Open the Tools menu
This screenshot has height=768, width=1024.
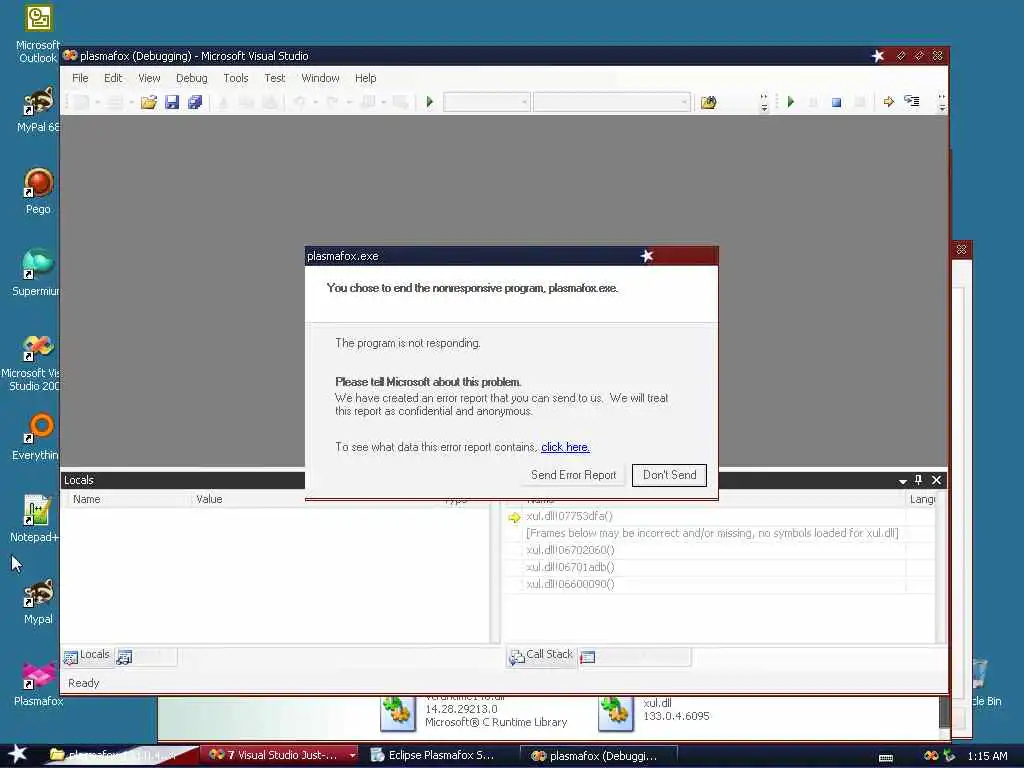point(236,78)
